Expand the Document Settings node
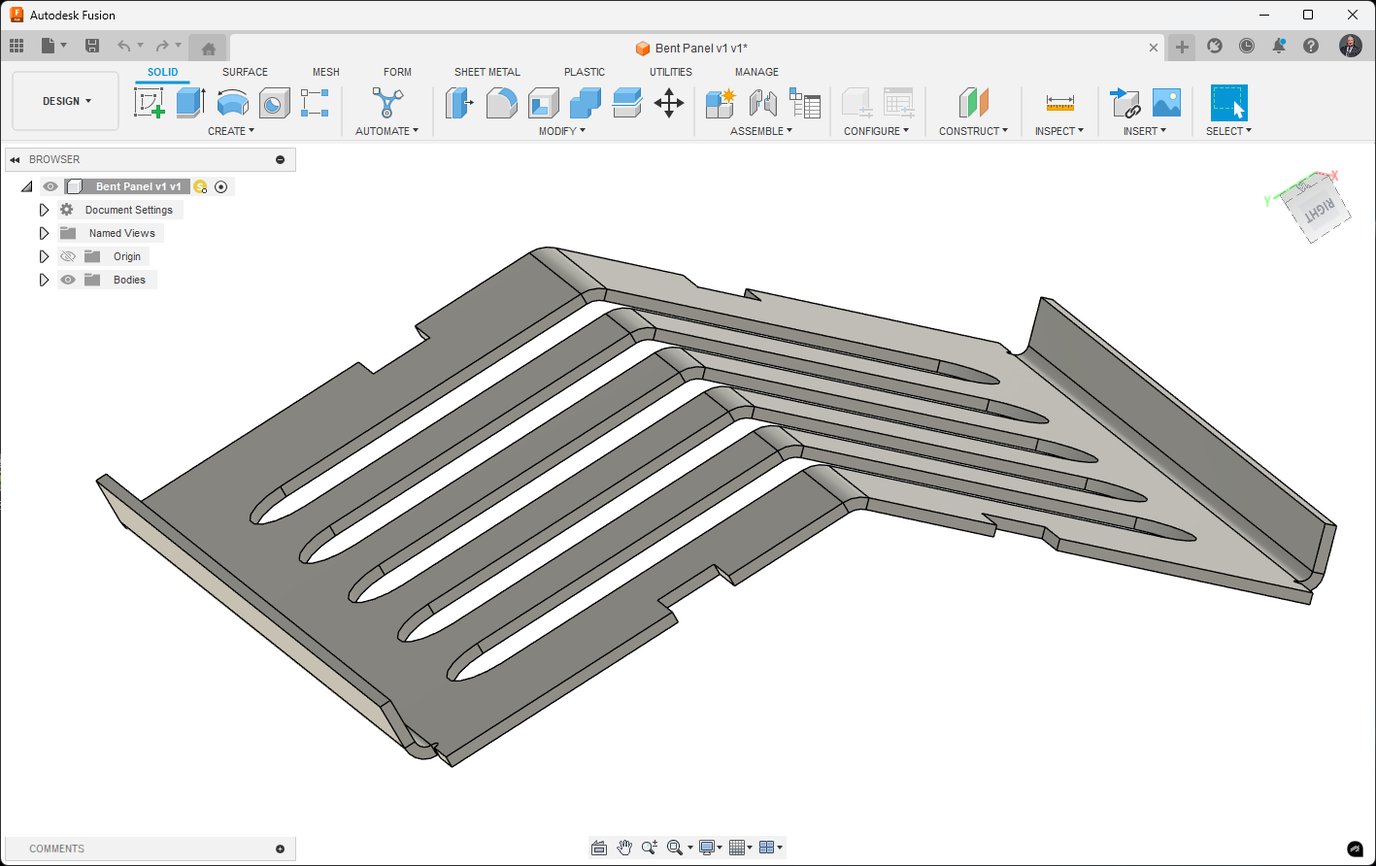The height and width of the screenshot is (866, 1376). point(43,209)
